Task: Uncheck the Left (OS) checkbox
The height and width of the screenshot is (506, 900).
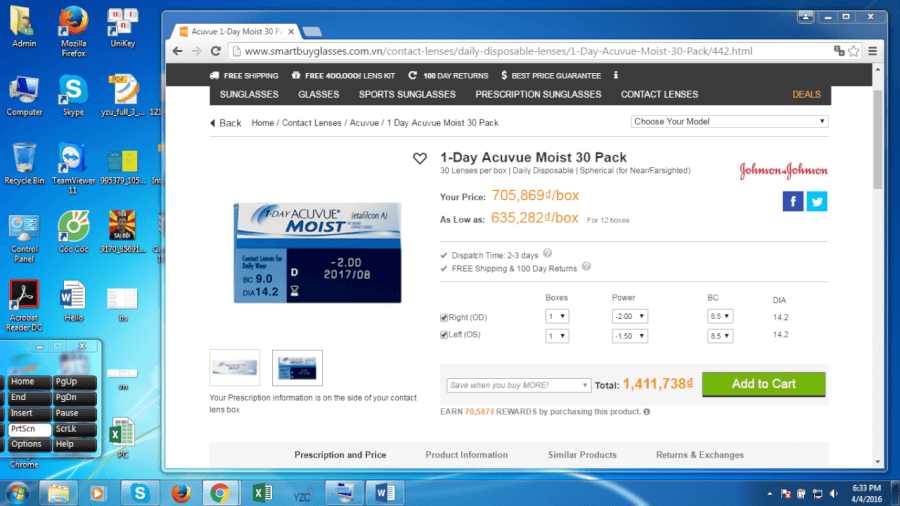Action: [445, 335]
